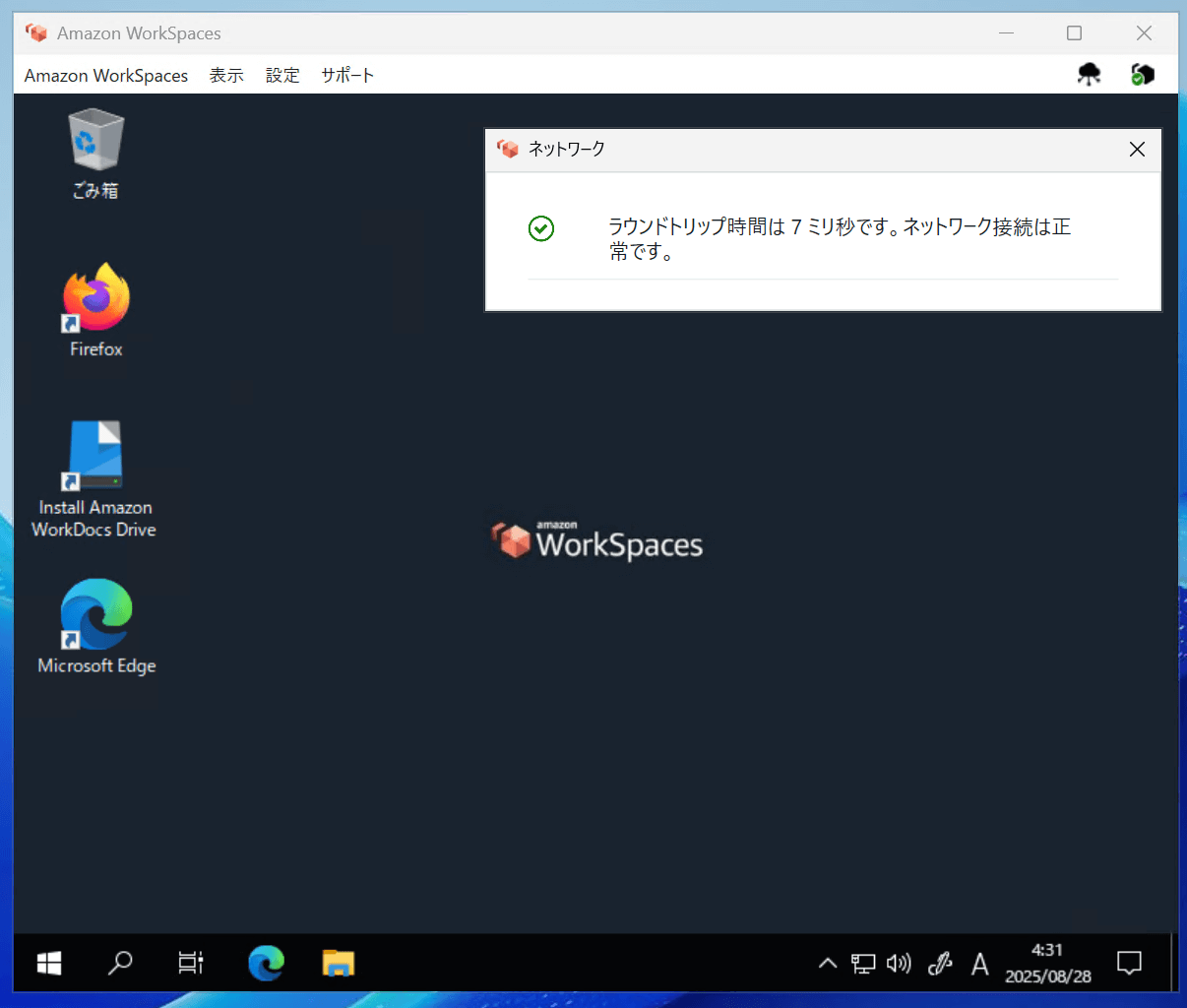Open File Explorer from taskbar

pyautogui.click(x=339, y=963)
